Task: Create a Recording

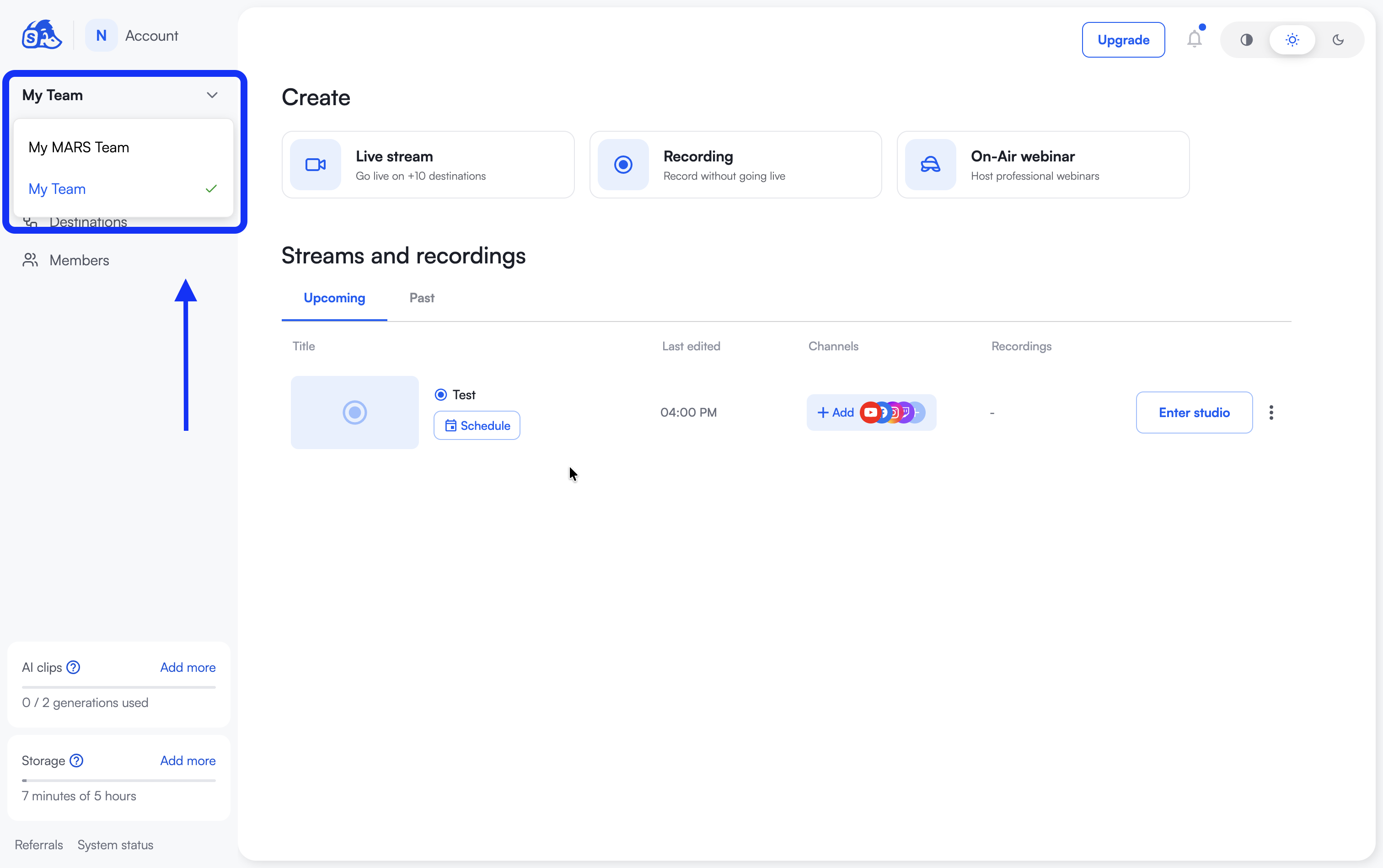Action: point(735,165)
